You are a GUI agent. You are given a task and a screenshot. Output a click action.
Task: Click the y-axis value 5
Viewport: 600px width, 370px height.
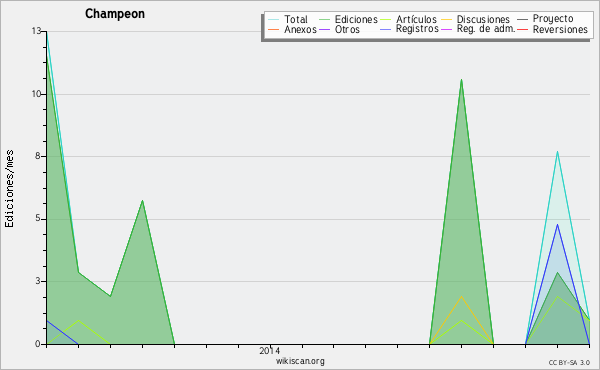point(38,218)
